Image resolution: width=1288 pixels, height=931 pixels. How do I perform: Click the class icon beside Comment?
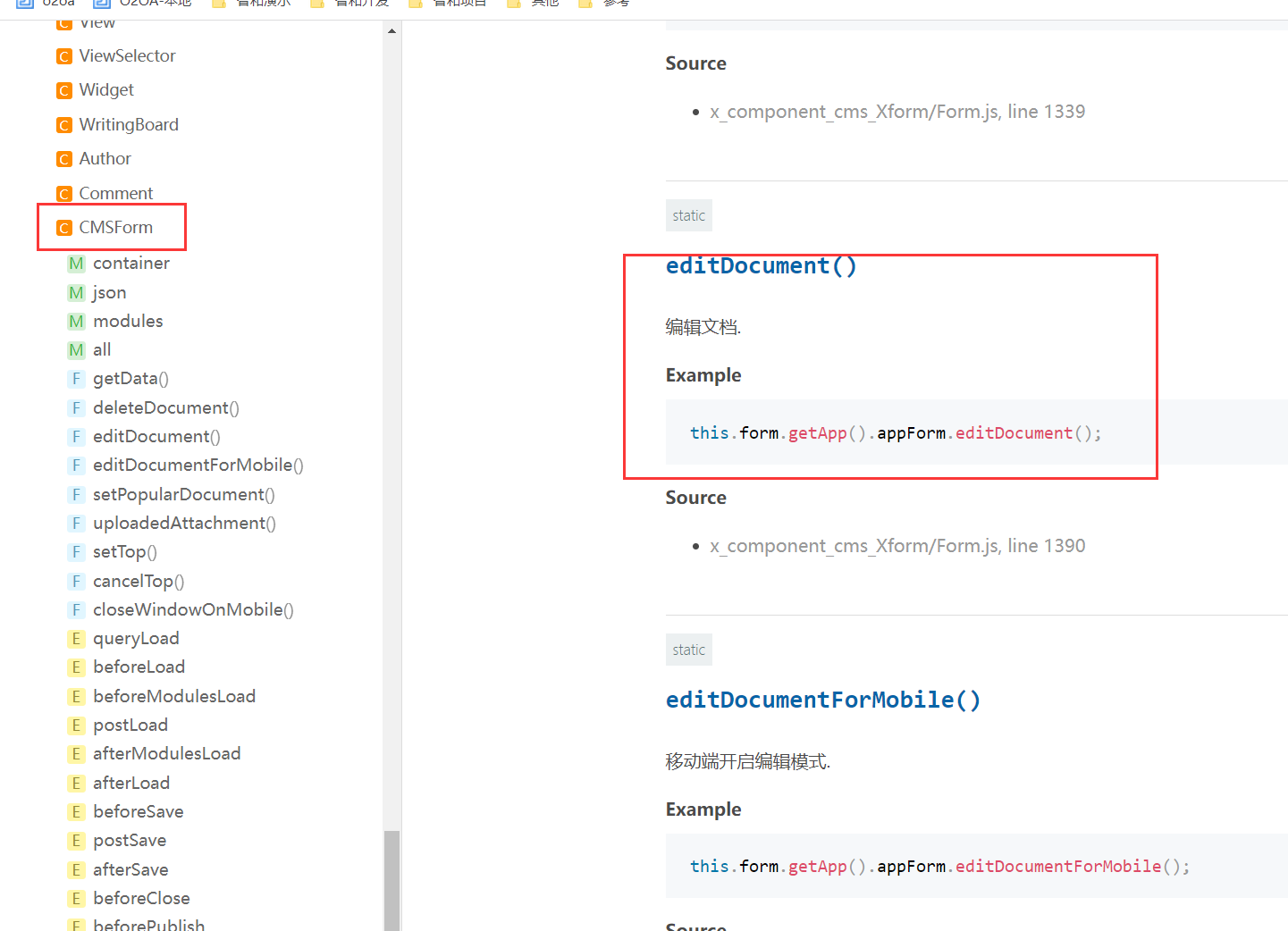pos(64,194)
